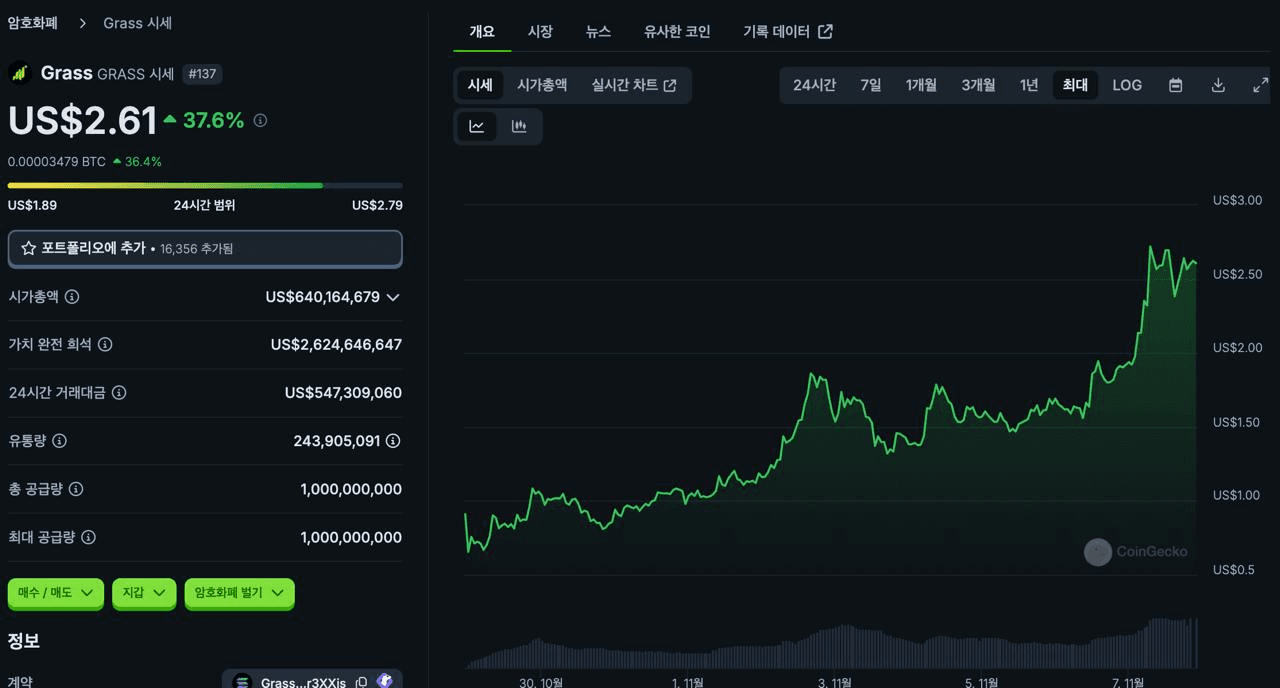Expand market cap US$640,164,679 chevron
This screenshot has height=688, width=1280.
(393, 297)
